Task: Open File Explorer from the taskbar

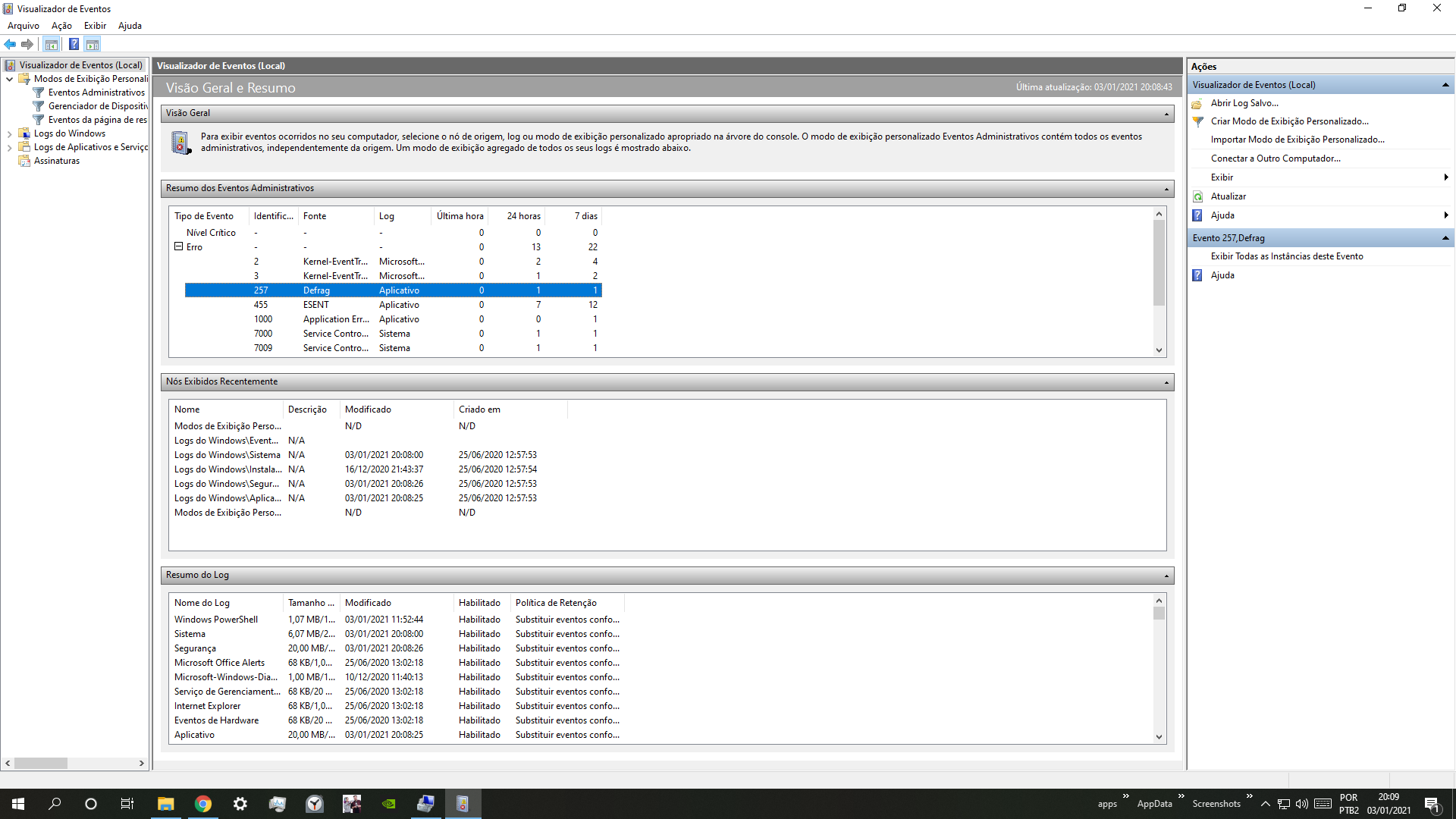Action: click(165, 804)
